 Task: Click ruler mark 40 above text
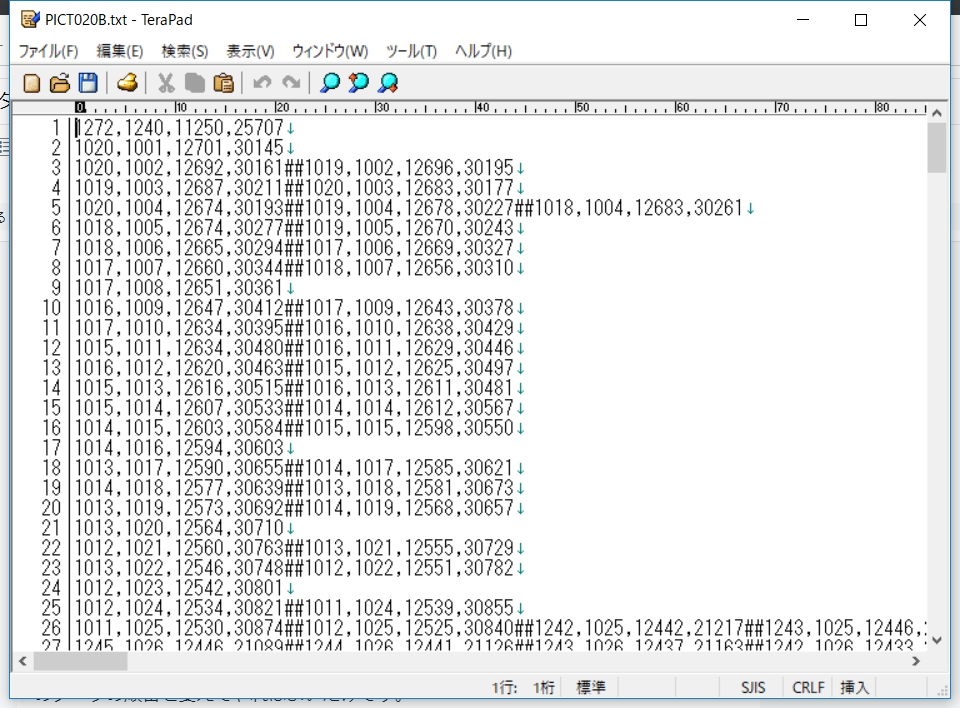pos(483,107)
